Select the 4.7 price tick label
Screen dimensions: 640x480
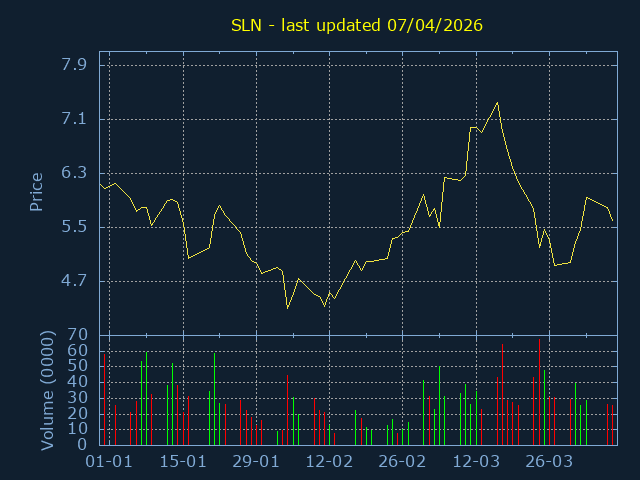point(75,281)
